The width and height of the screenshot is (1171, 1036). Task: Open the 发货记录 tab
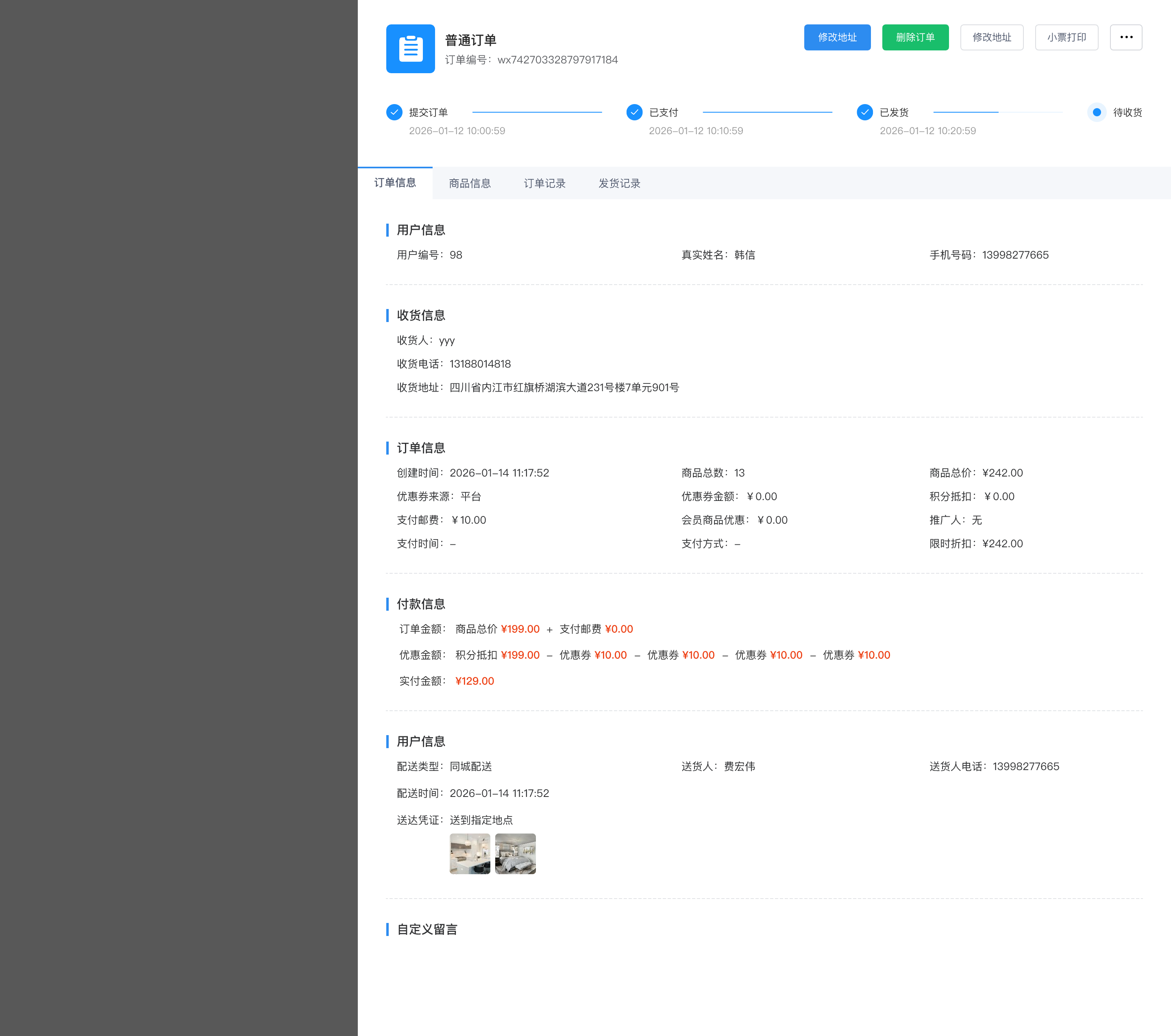coord(619,183)
